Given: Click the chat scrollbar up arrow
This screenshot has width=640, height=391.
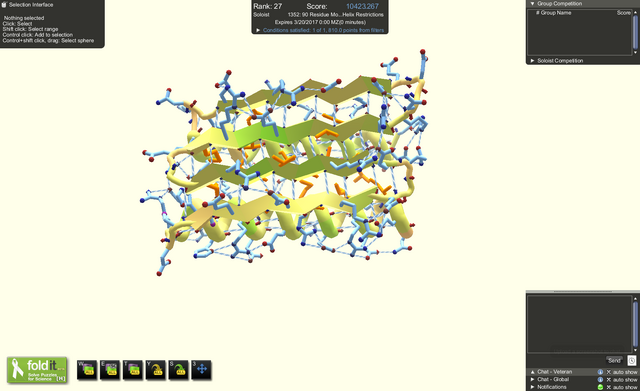Looking at the screenshot, I should 635,299.
